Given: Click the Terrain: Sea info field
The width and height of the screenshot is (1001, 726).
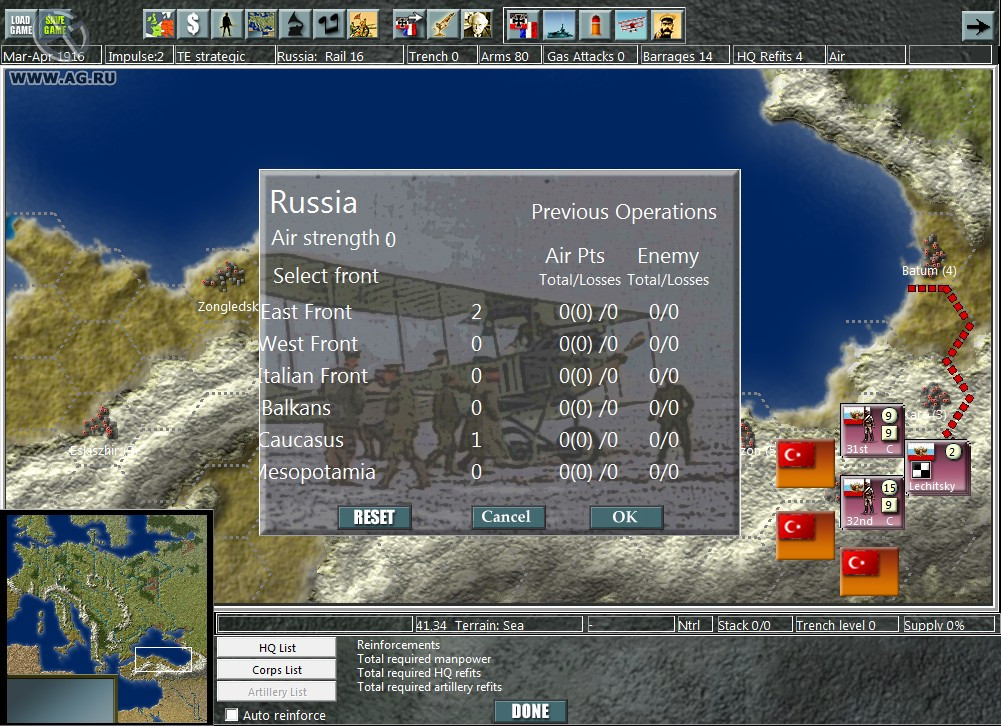Looking at the screenshot, I should coord(499,624).
